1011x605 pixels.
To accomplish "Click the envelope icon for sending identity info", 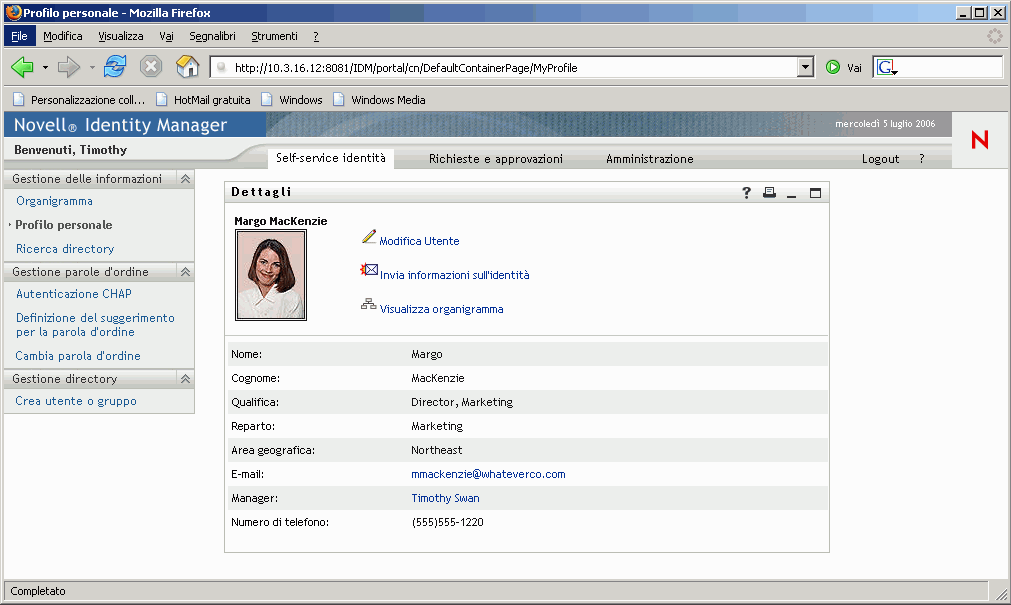I will (369, 271).
